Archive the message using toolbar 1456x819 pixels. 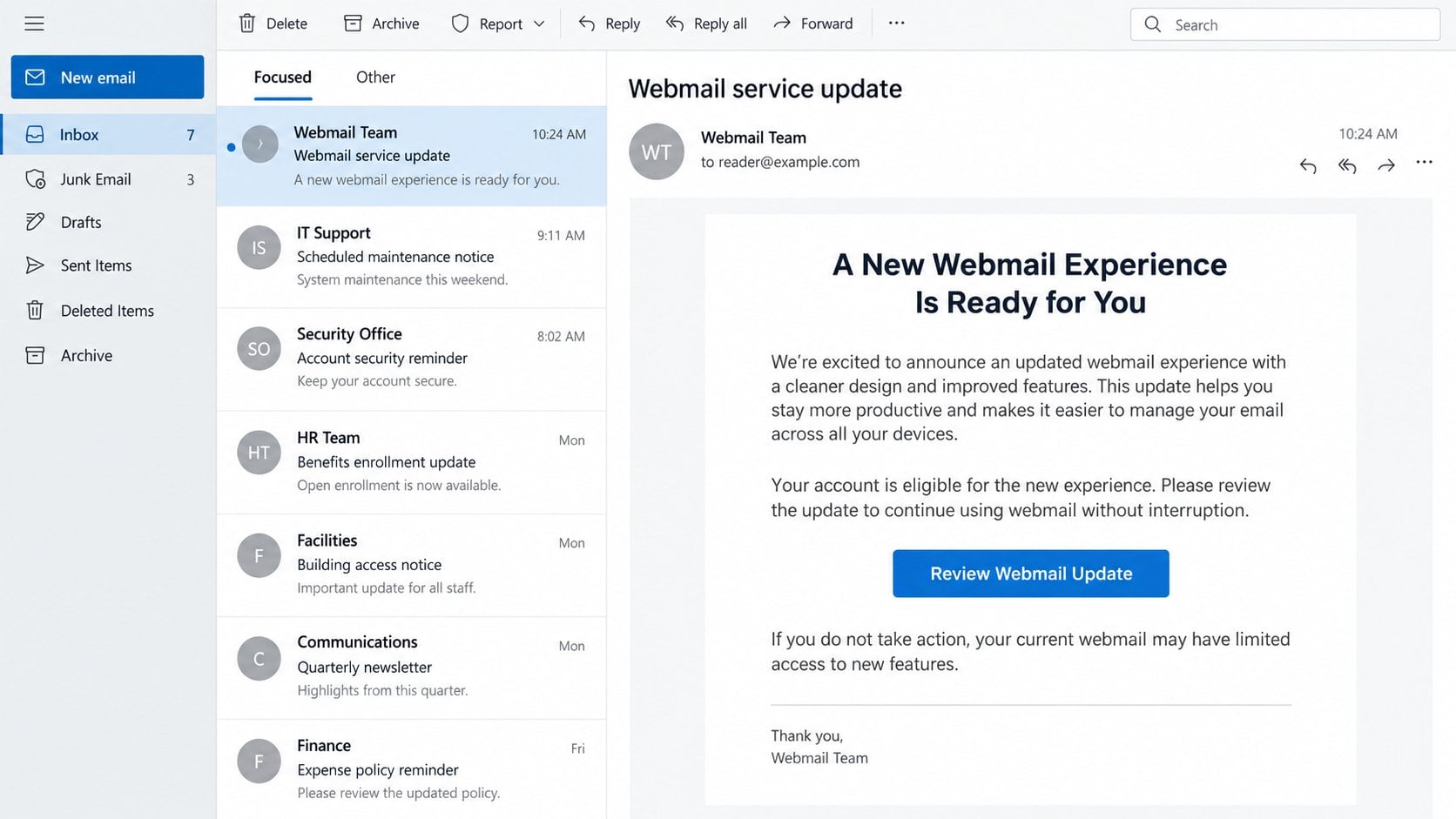(381, 23)
